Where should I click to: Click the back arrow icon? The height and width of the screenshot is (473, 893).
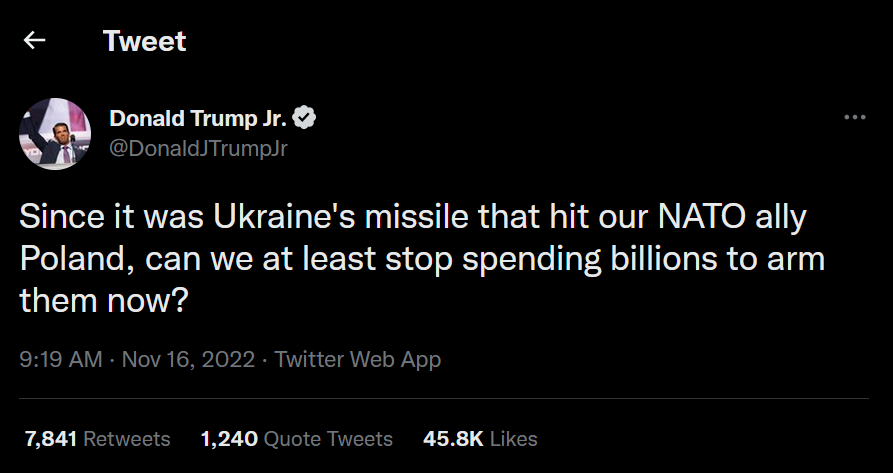pyautogui.click(x=35, y=41)
